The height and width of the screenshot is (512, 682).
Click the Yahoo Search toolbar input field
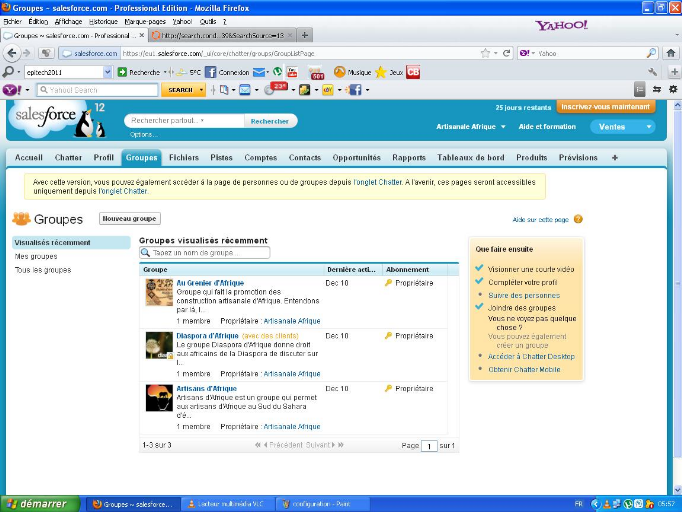click(97, 90)
